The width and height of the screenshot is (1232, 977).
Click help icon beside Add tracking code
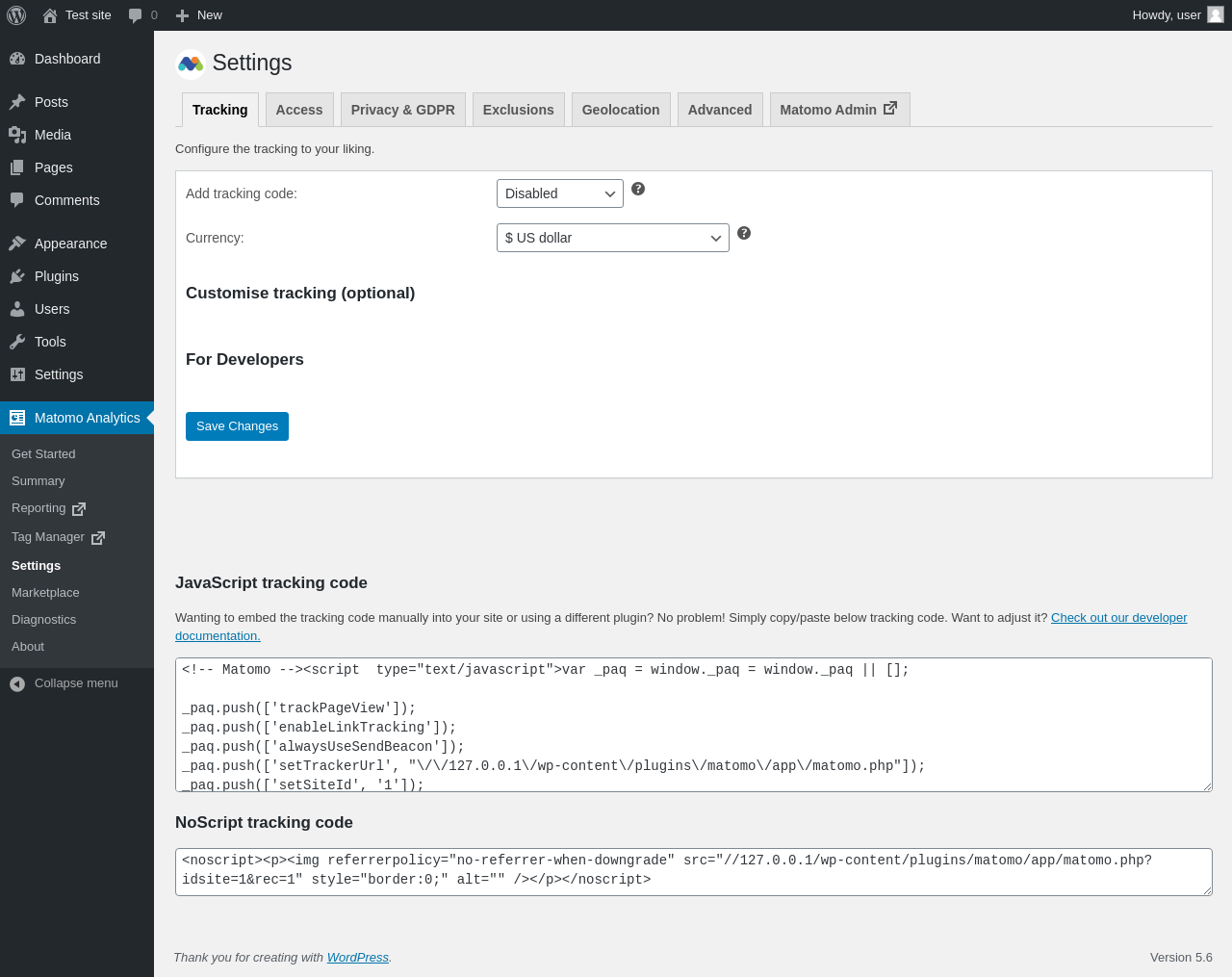pos(638,189)
